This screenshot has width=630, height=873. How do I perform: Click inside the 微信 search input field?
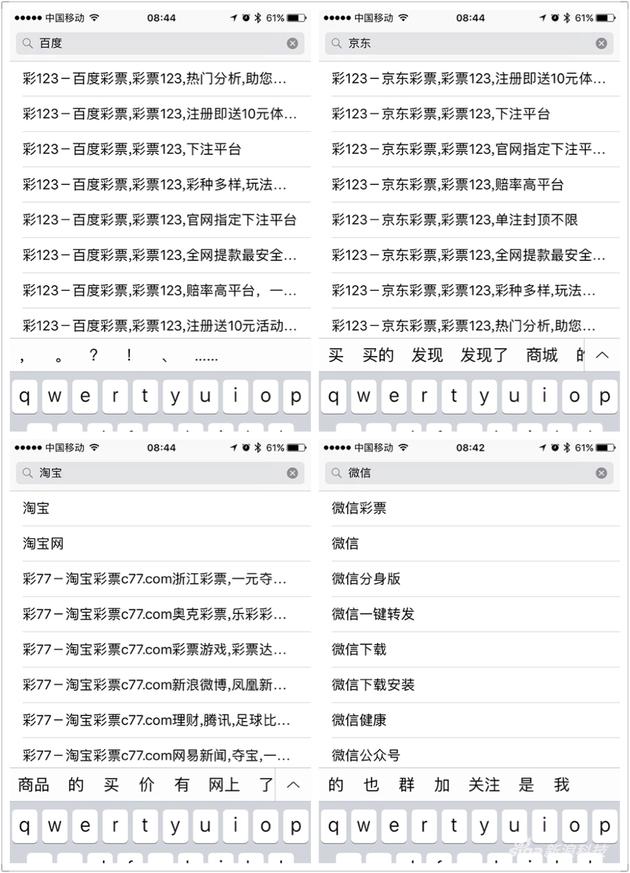tap(469, 473)
